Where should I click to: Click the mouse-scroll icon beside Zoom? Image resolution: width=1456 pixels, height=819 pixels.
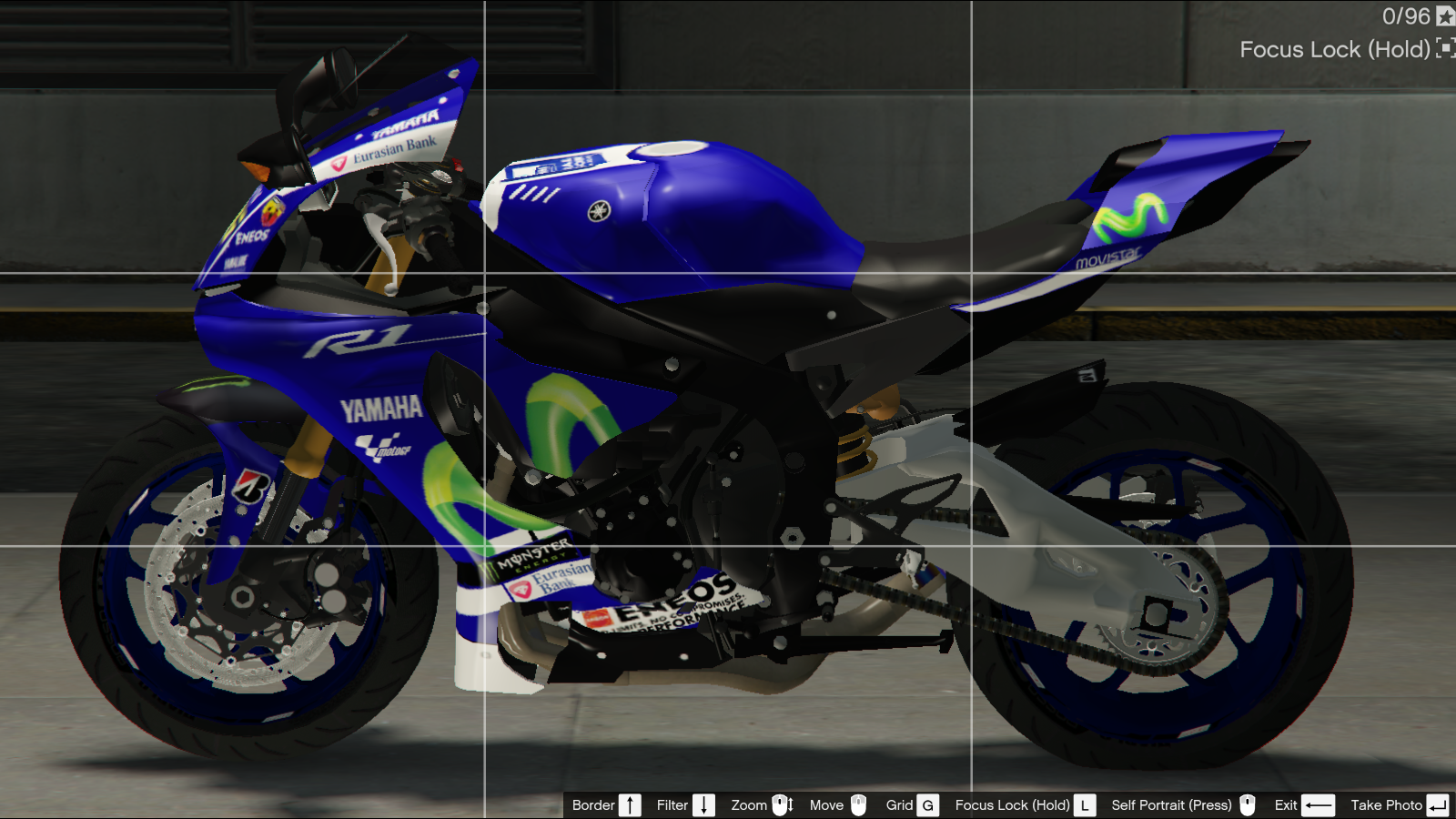pos(783,804)
